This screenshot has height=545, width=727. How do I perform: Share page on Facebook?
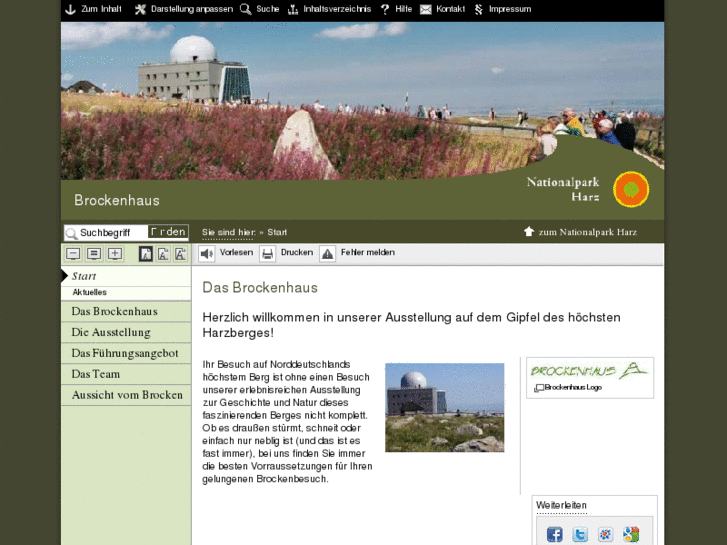click(x=555, y=534)
